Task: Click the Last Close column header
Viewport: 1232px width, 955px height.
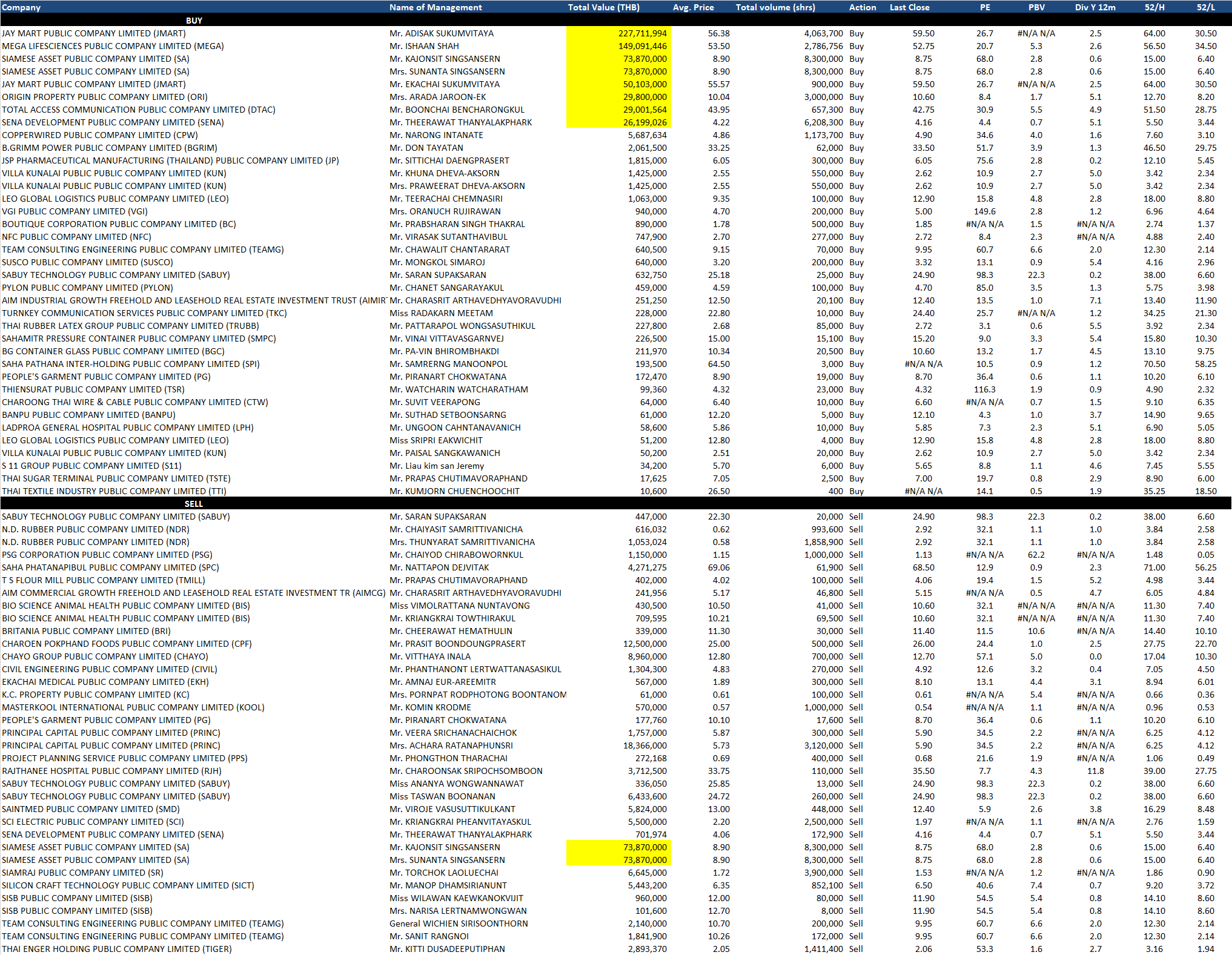Action: [909, 7]
